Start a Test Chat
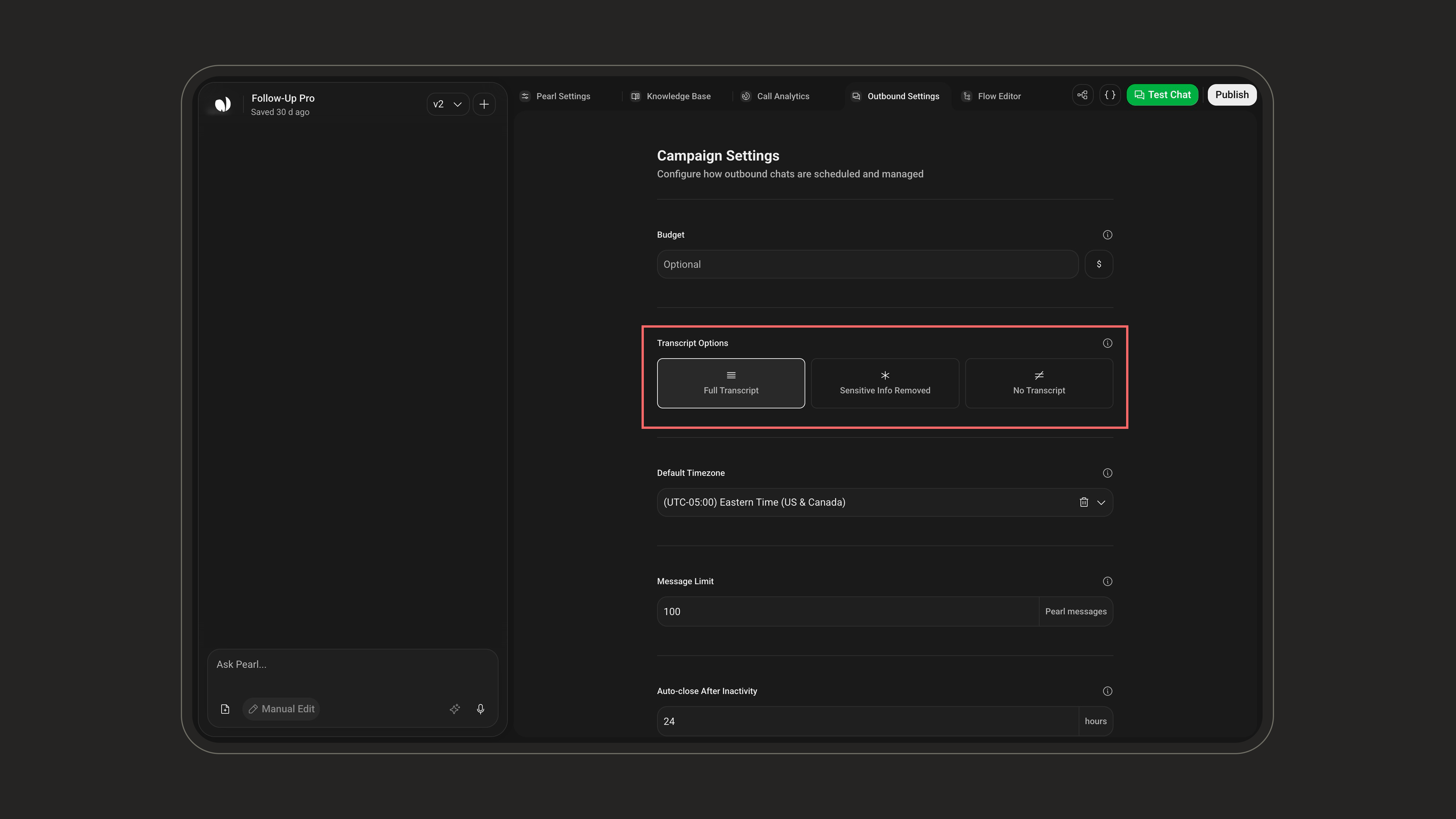 coord(1162,95)
